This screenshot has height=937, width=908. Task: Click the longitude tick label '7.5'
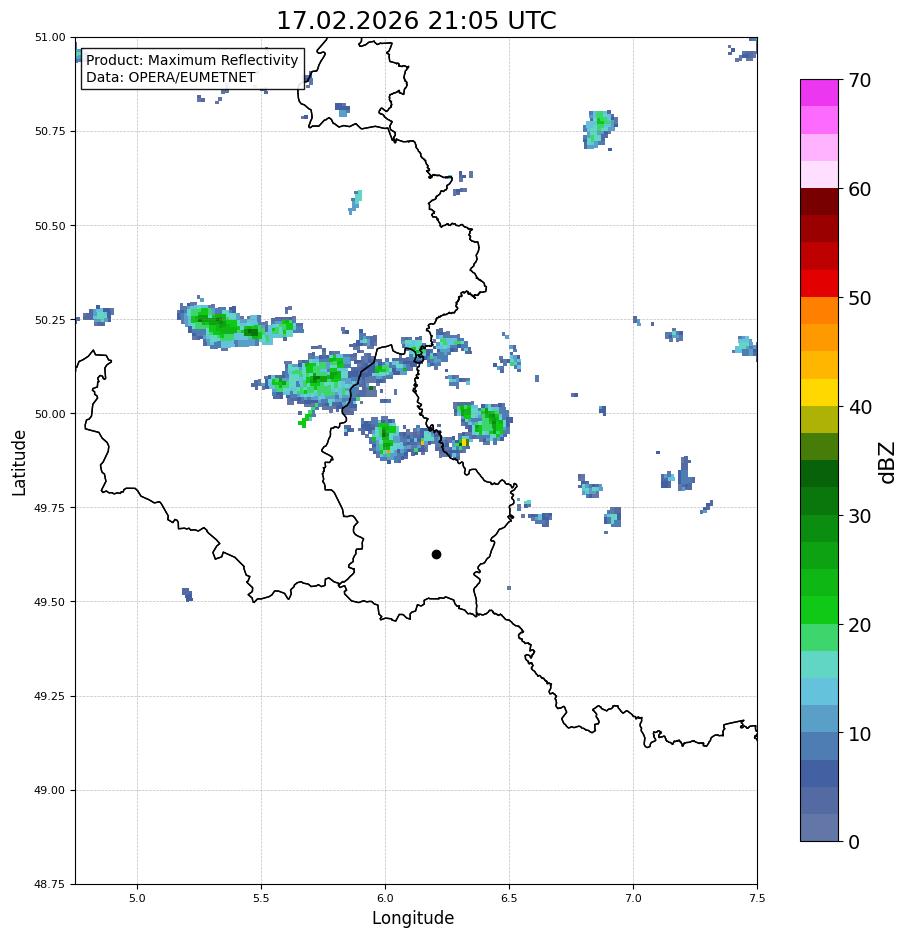pyautogui.click(x=757, y=898)
